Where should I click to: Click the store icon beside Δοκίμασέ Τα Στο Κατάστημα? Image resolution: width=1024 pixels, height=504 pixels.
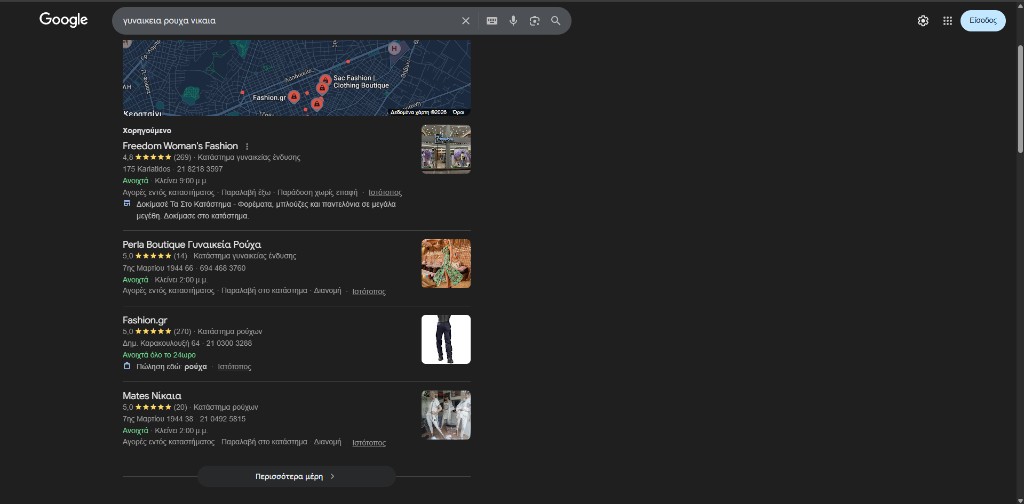127,204
